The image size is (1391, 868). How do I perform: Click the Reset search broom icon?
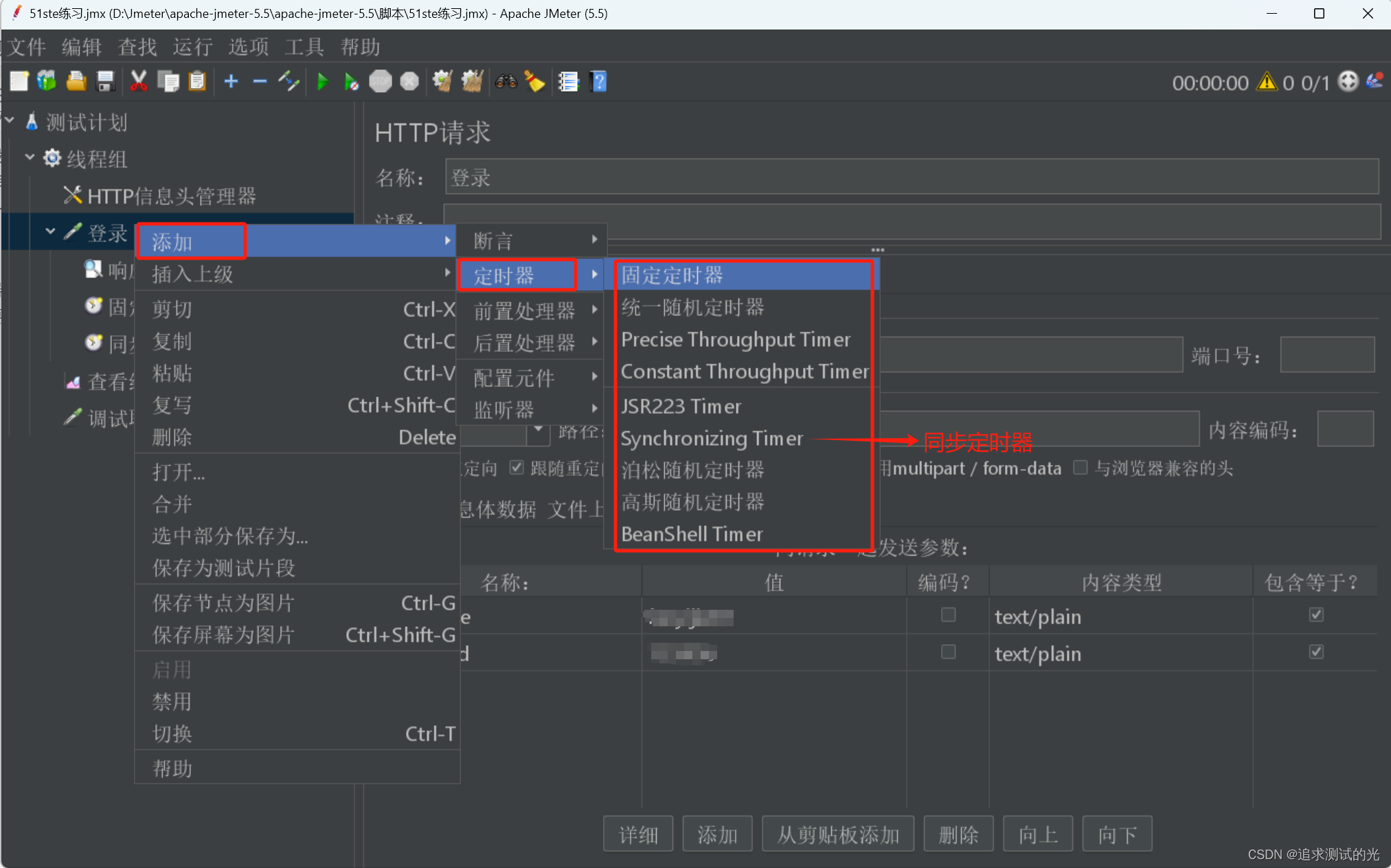tap(534, 82)
